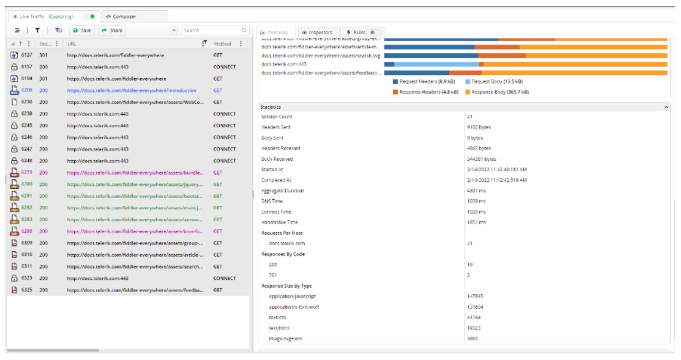Open the Result column options menu
The image size is (681, 360).
tap(56, 44)
